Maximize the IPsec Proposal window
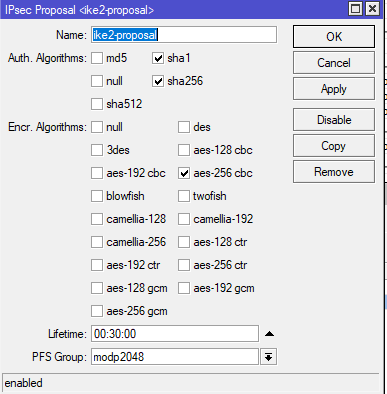Screen dimensions: 387x394 pos(356,9)
